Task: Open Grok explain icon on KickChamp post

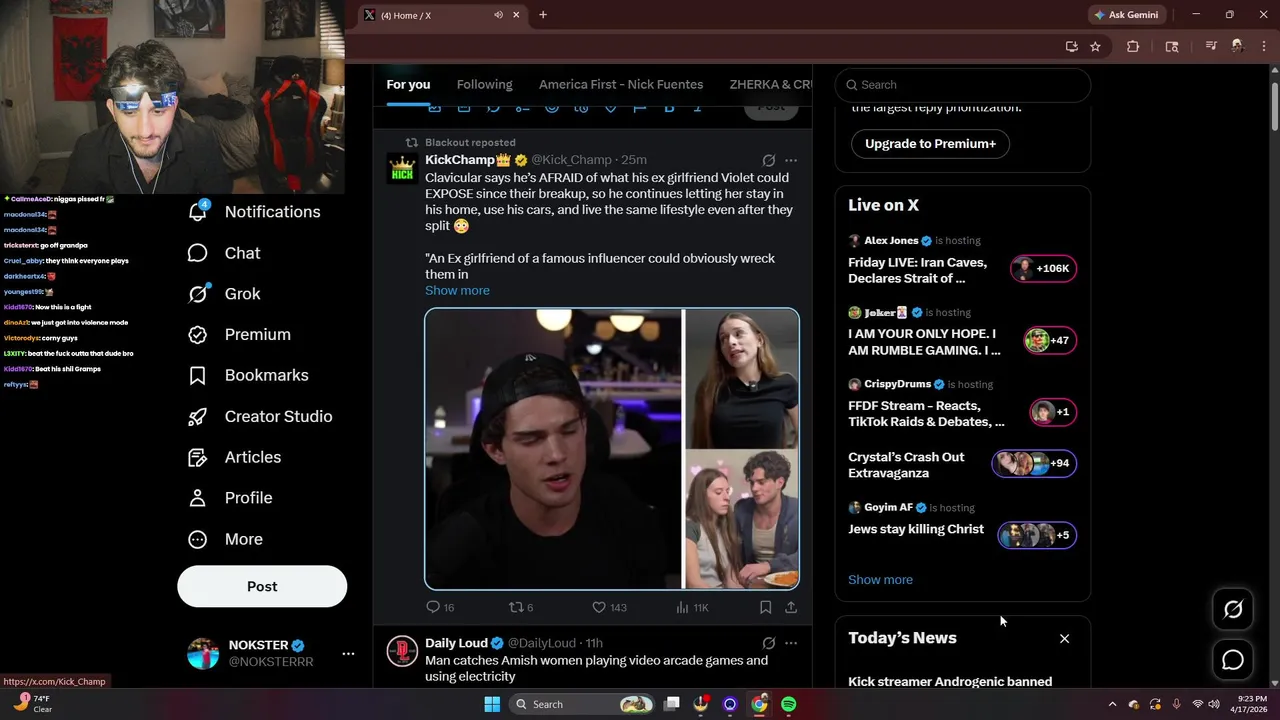Action: point(768,160)
